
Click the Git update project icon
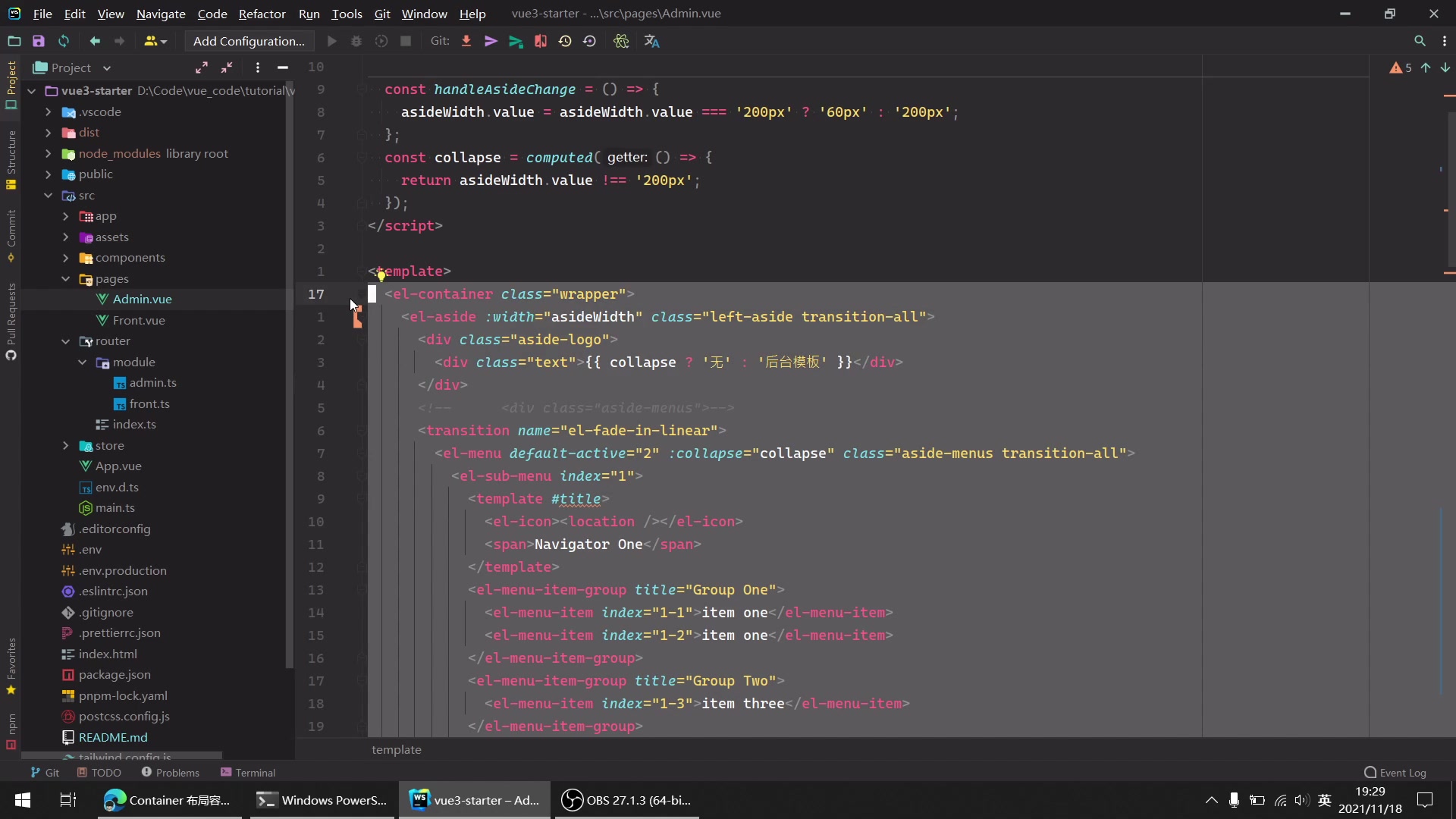click(466, 41)
